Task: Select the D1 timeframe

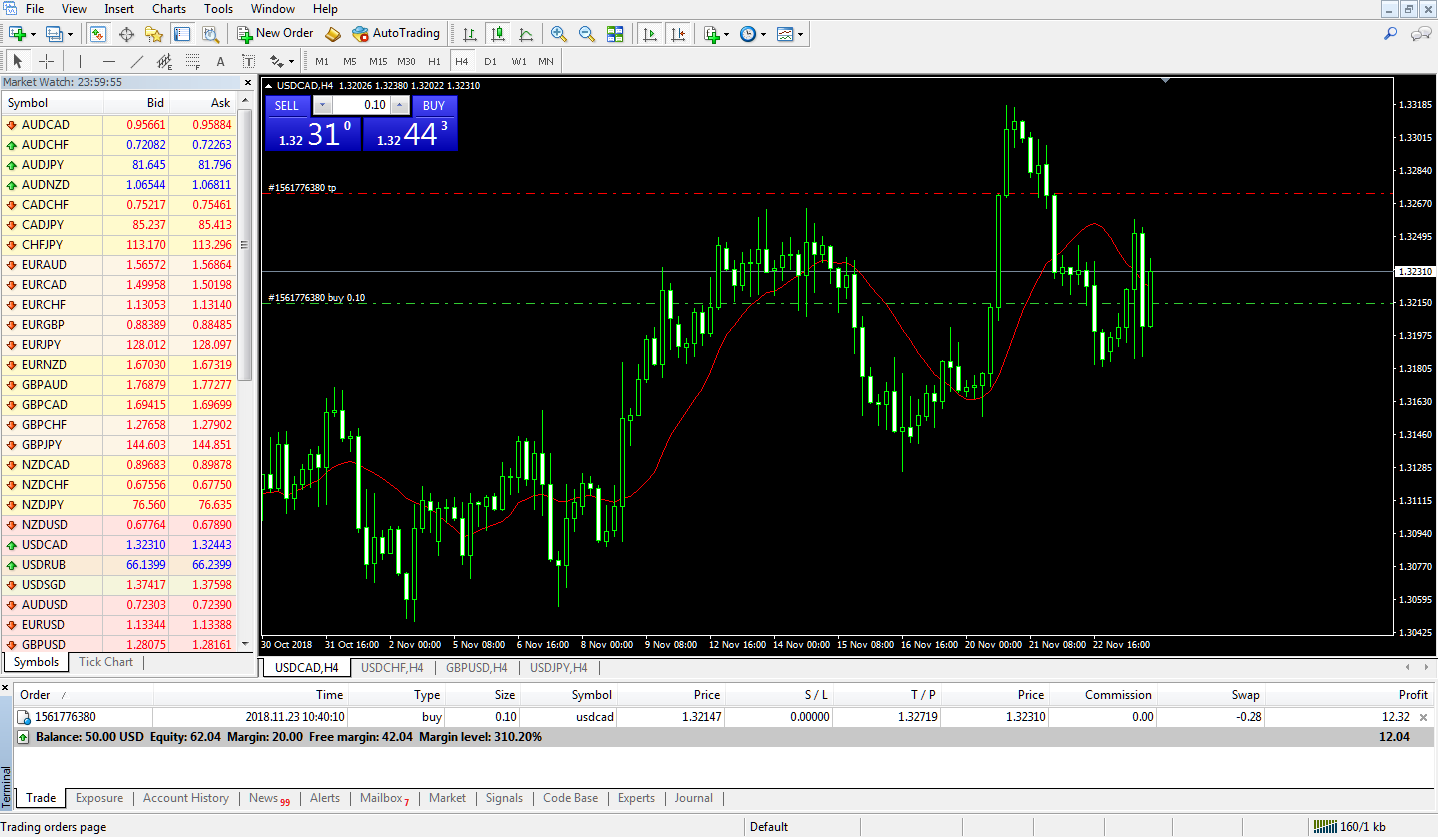Action: [x=490, y=61]
